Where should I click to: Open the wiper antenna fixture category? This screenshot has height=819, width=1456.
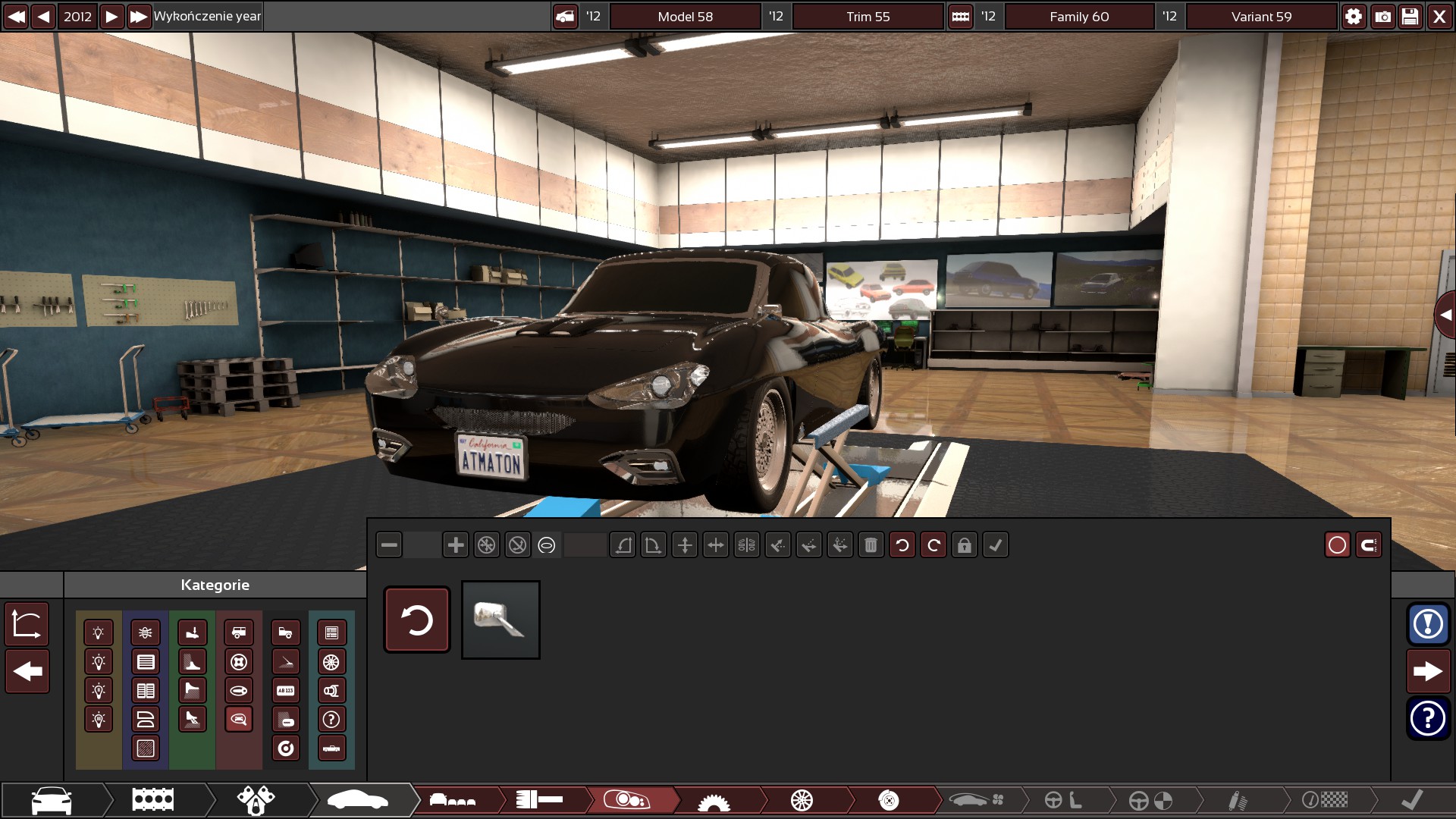[286, 661]
